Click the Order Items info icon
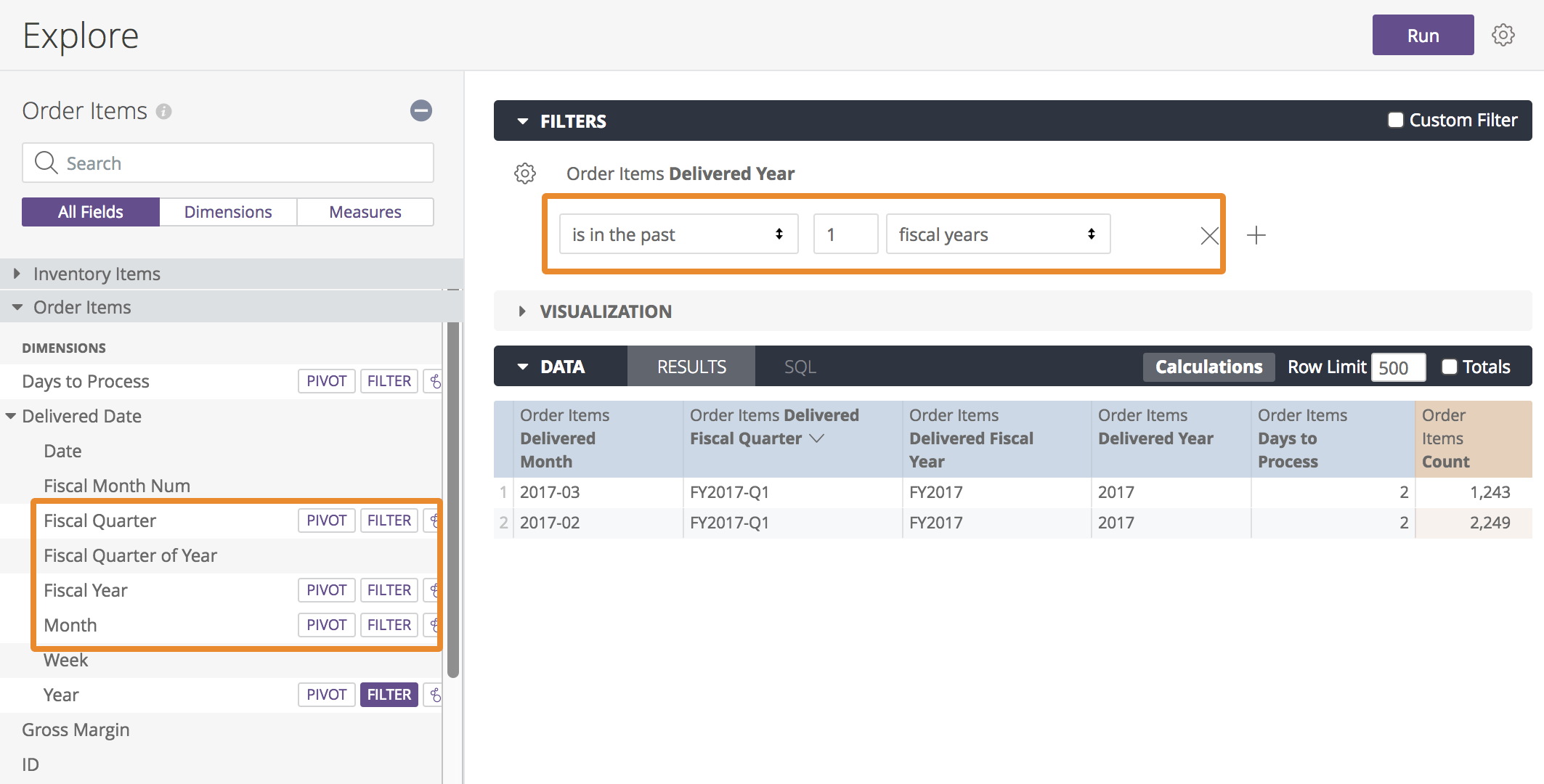Image resolution: width=1544 pixels, height=784 pixels. pyautogui.click(x=164, y=112)
